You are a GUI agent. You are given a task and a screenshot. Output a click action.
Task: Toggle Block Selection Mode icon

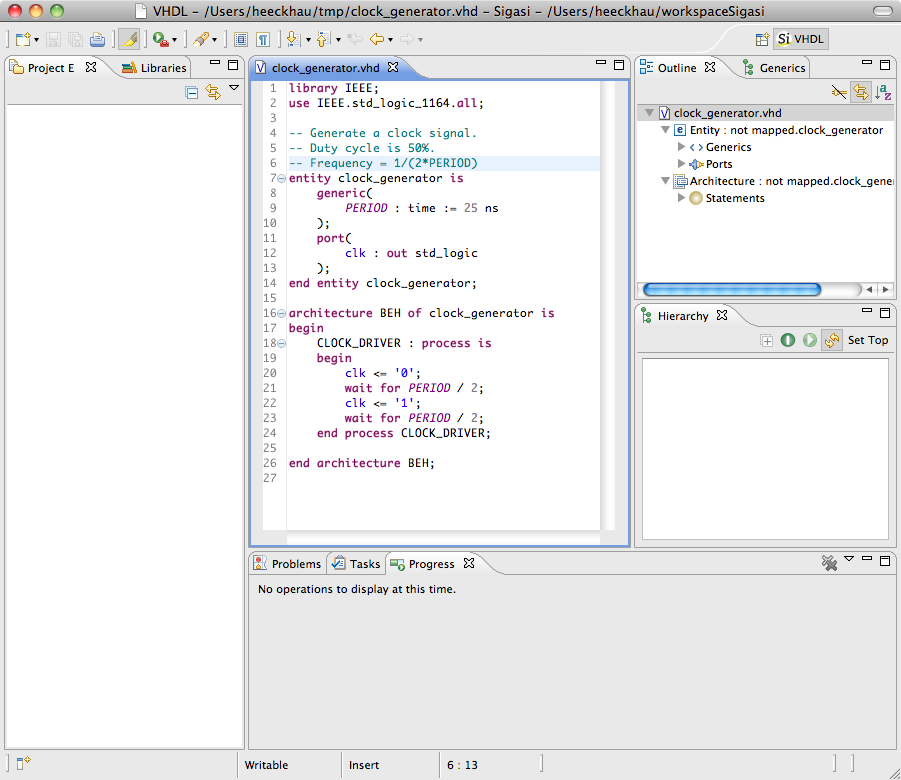tap(241, 40)
